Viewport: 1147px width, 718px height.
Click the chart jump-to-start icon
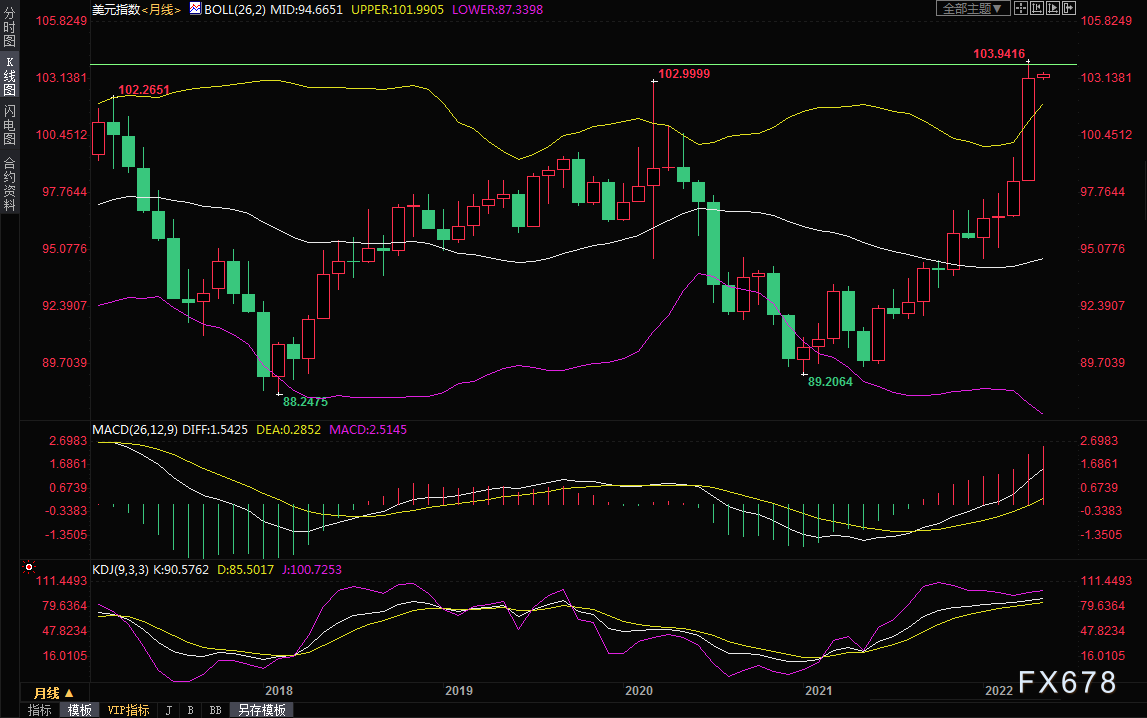click(x=1037, y=8)
